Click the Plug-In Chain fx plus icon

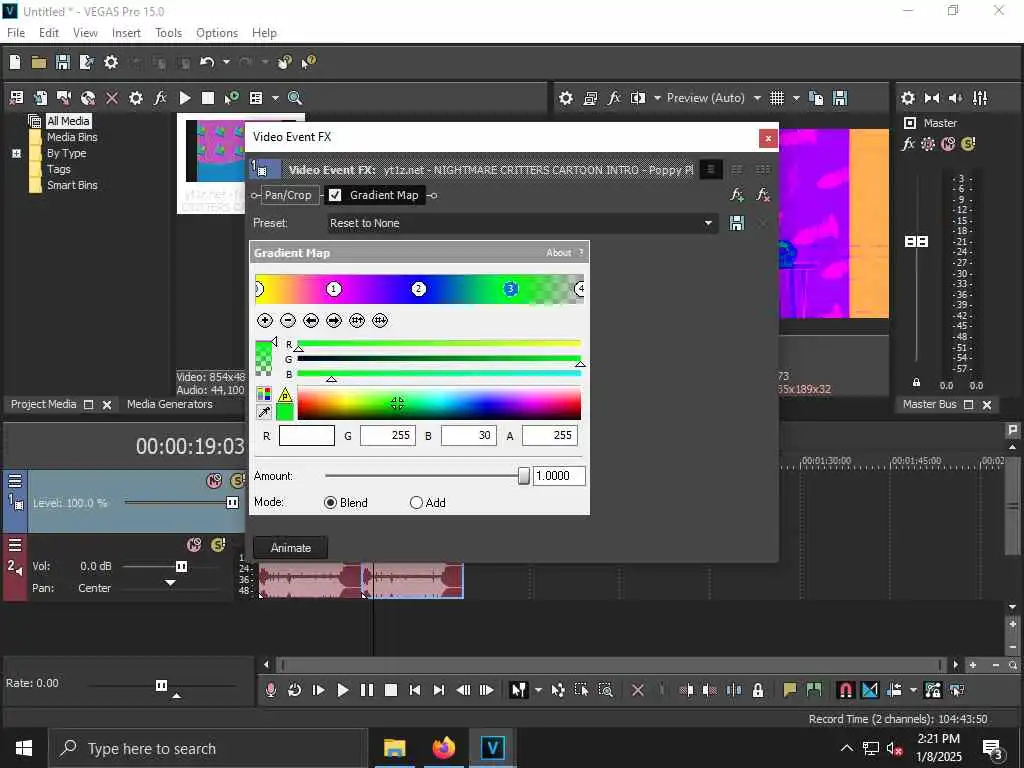[737, 195]
